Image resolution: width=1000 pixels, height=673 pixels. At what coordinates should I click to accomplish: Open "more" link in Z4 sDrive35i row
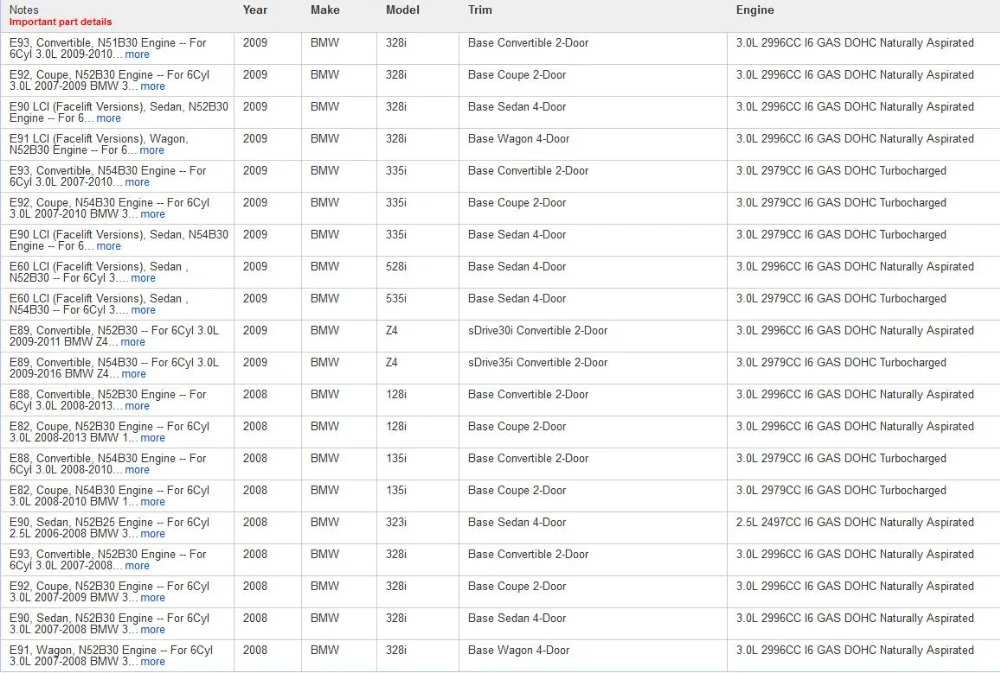coord(133,374)
